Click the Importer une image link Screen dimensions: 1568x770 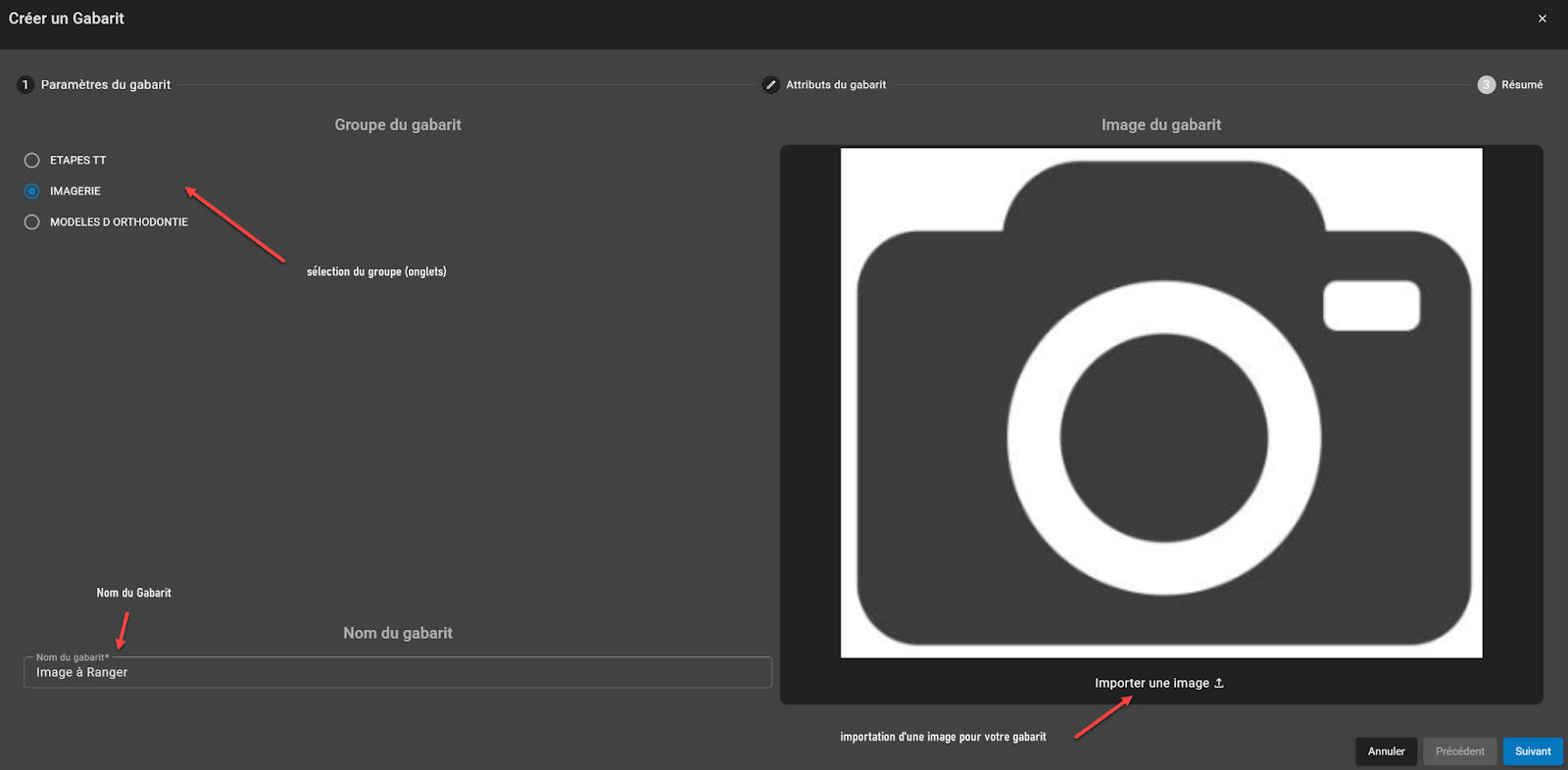tap(1151, 683)
